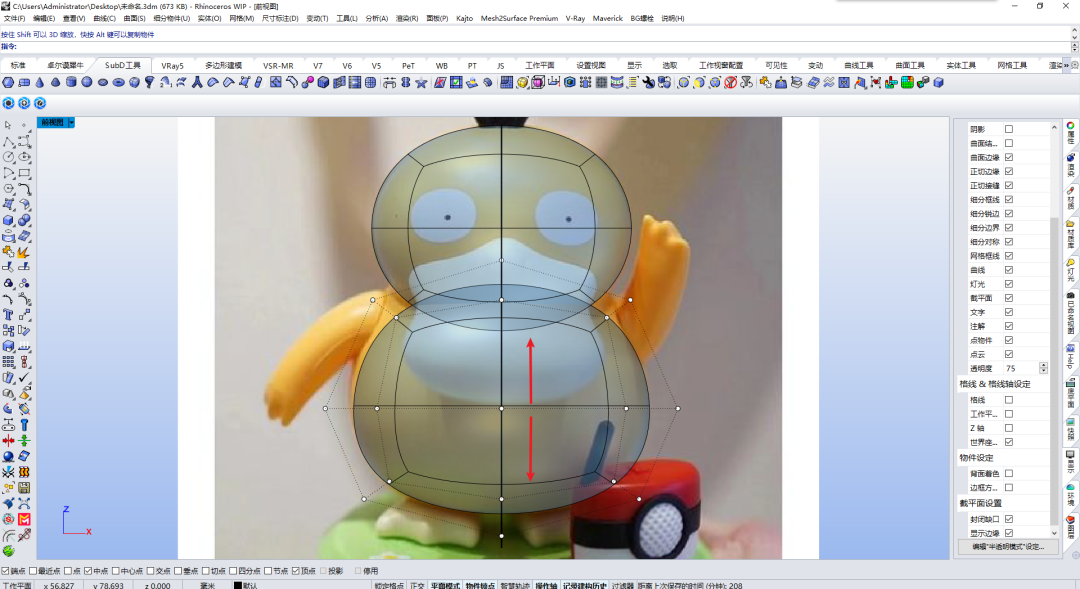The height and width of the screenshot is (589, 1080).
Task: Click the black 默认 layer color swatch
Action: coord(238,586)
